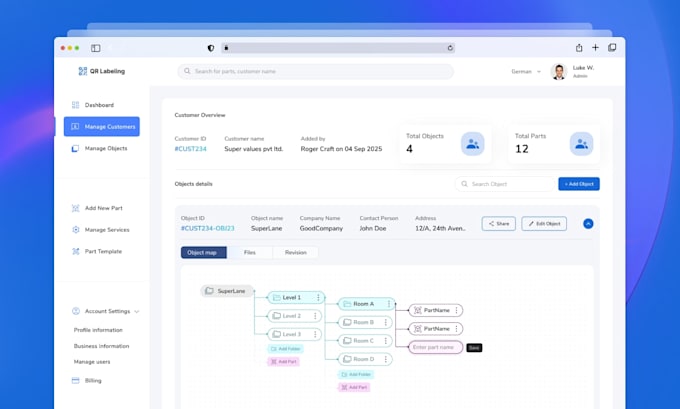Open the Level 1 three-dot menu
This screenshot has height=409, width=680.
pos(318,298)
